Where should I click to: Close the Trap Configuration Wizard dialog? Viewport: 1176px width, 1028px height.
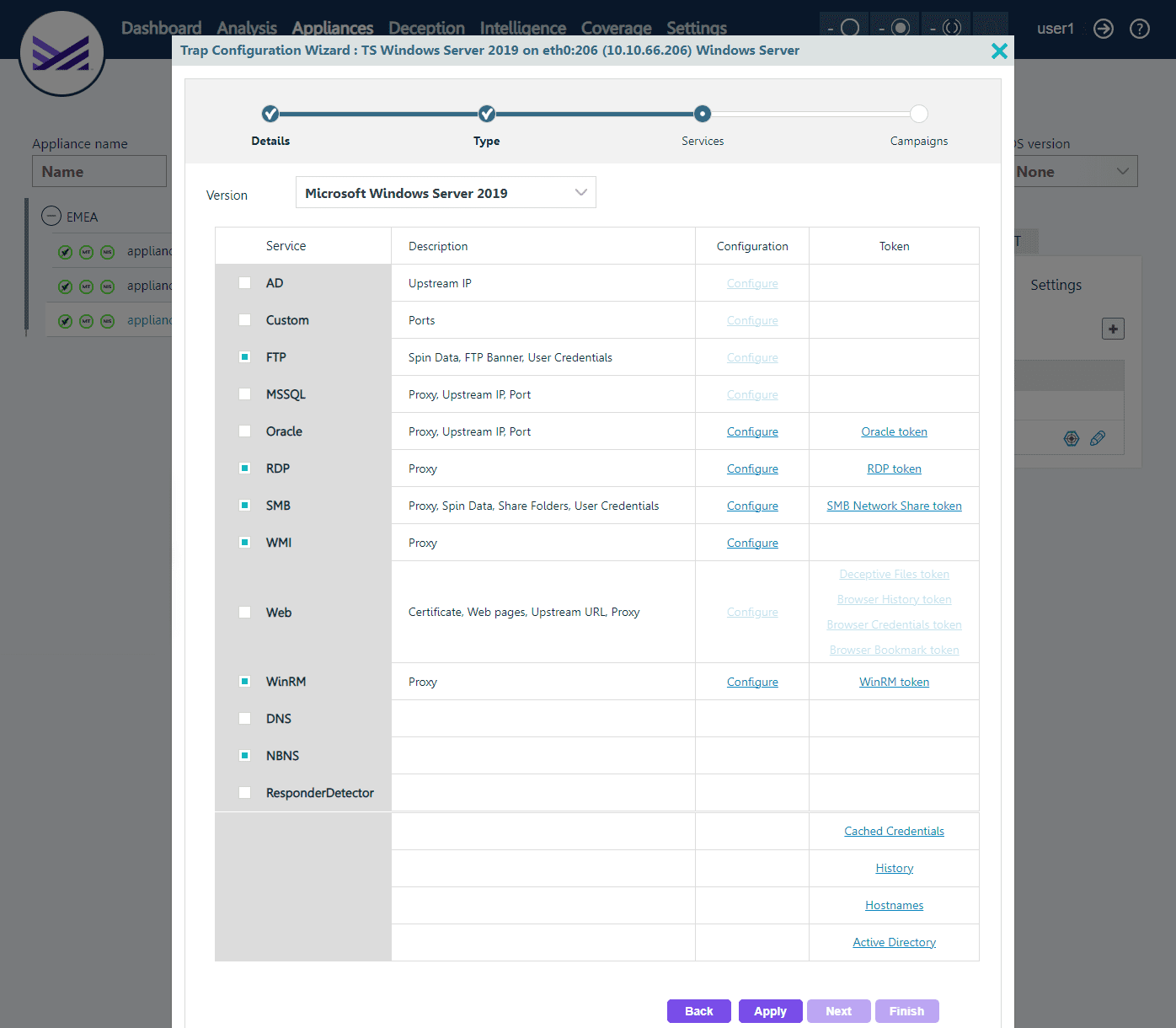click(999, 51)
